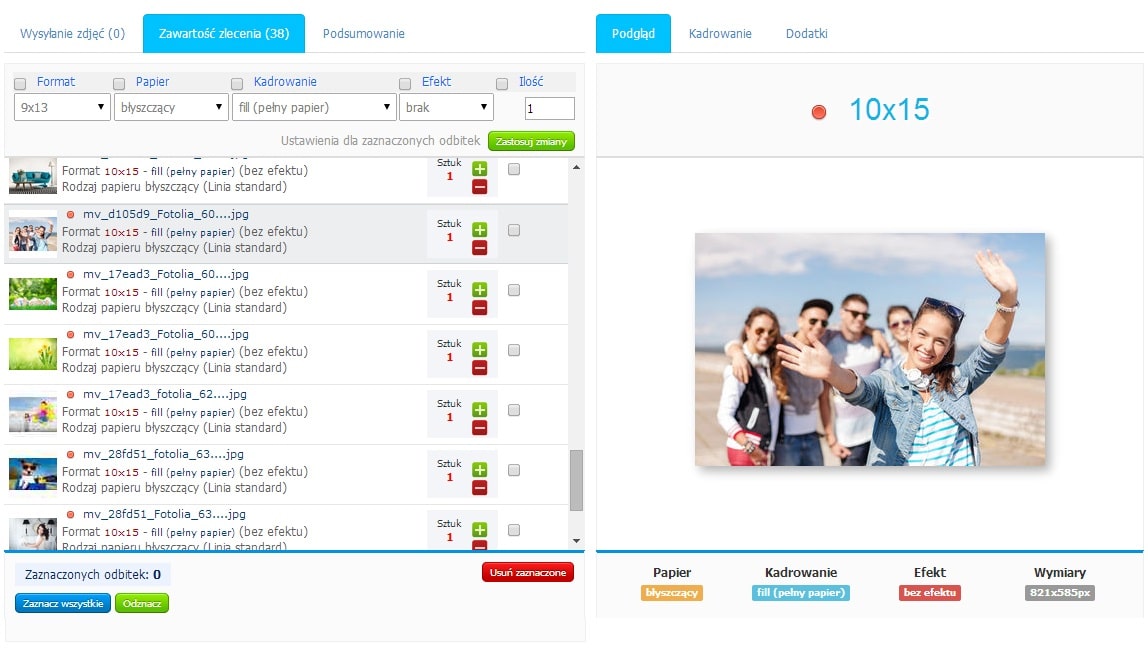Switch to the Wysyłanie zdjęć (0) tab
The image size is (1148, 649).
(x=72, y=34)
